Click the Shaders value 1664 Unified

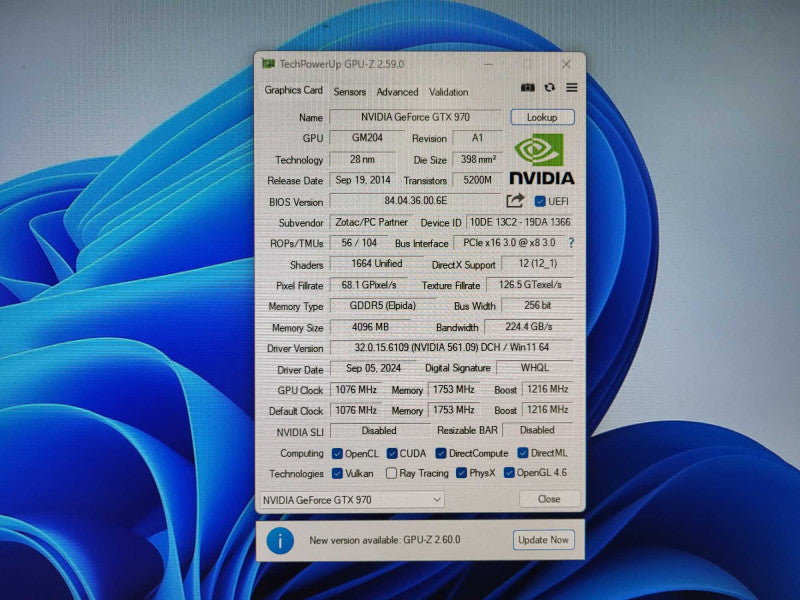[377, 264]
